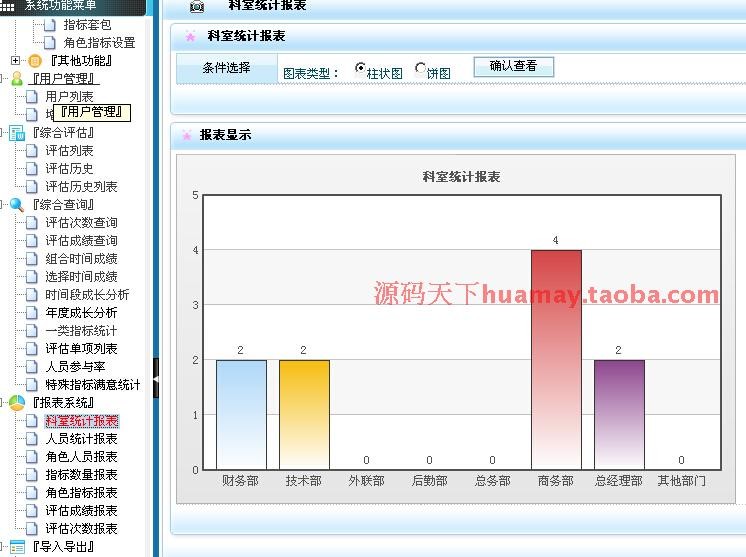Image resolution: width=746 pixels, height=557 pixels.
Task: Click the page icon next to 评估列表
Action: pos(32,151)
